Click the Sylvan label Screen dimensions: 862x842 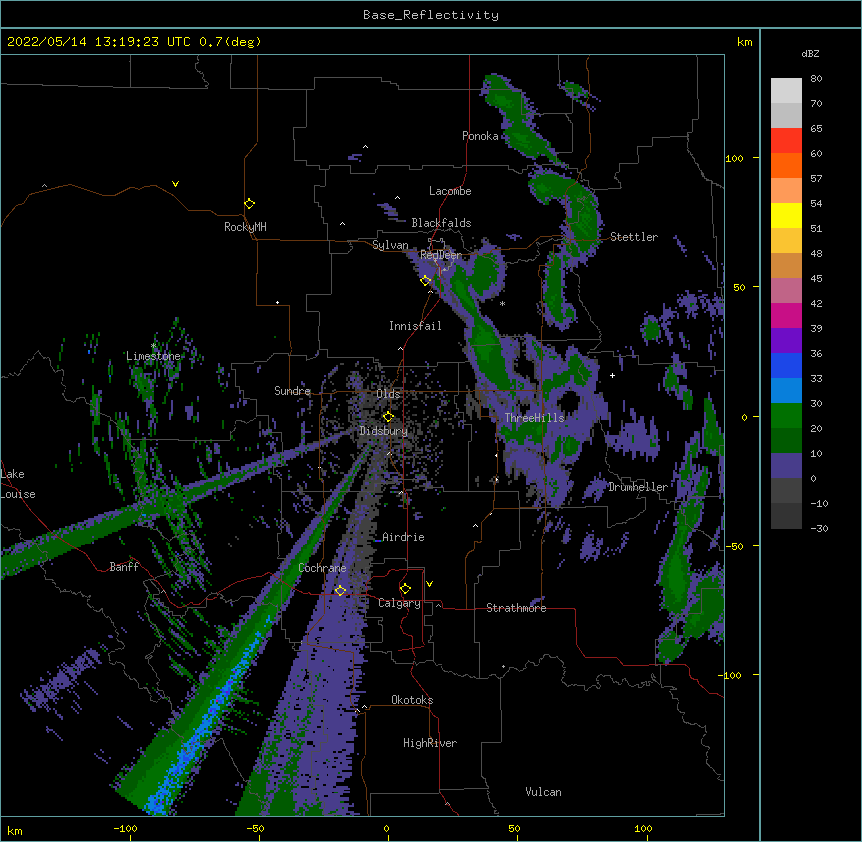coord(390,245)
